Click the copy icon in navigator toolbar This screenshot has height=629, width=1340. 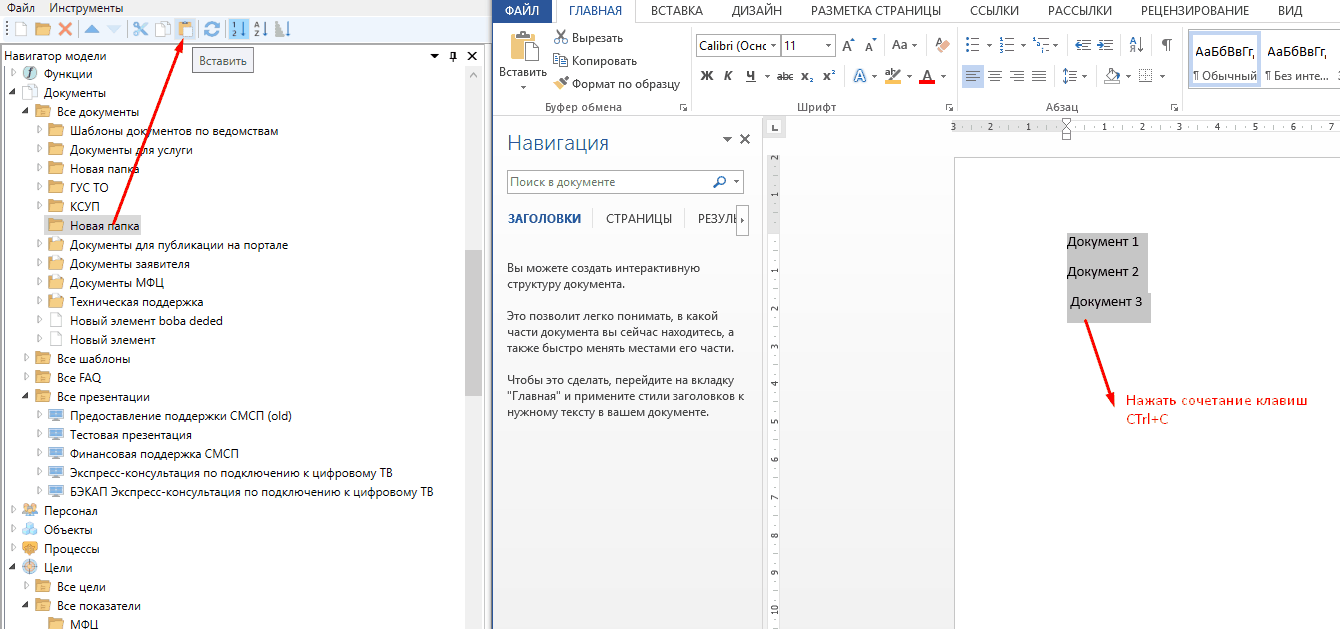pyautogui.click(x=162, y=30)
